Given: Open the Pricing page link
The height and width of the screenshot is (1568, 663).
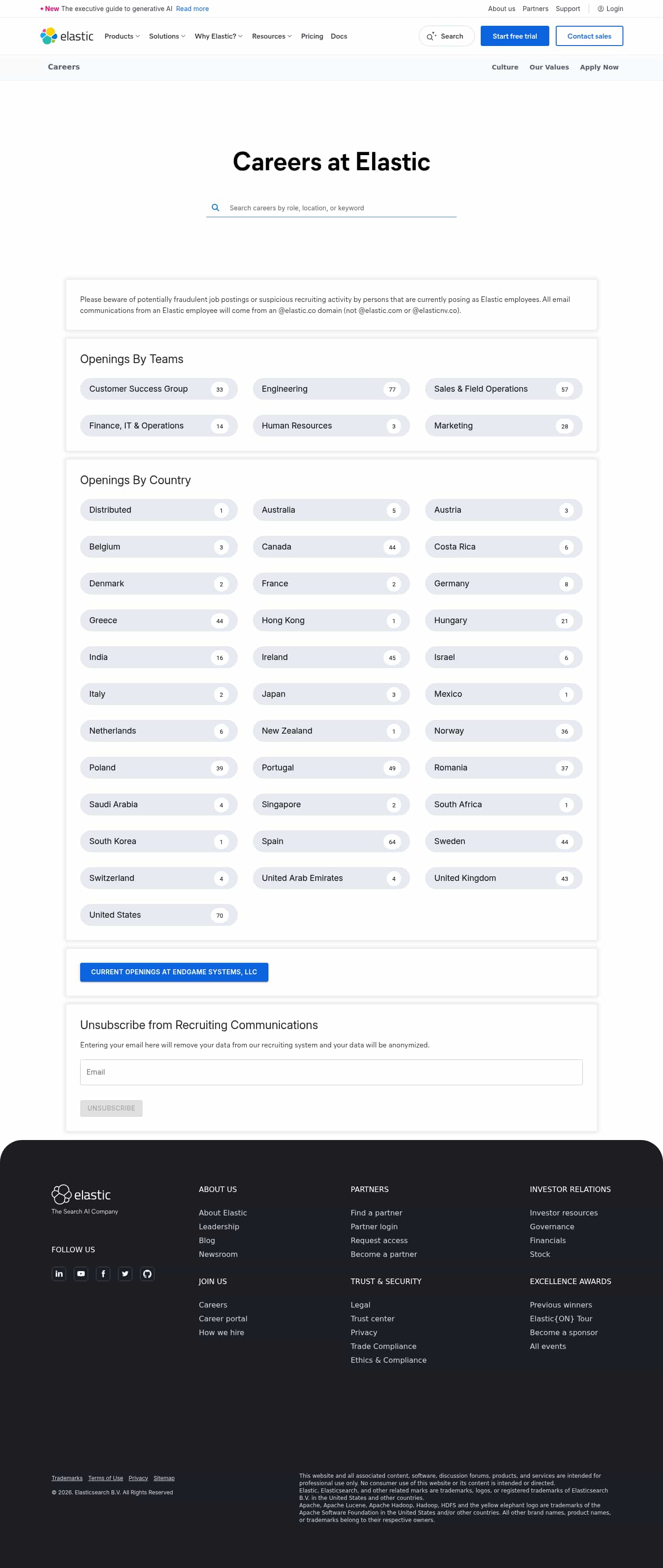Looking at the screenshot, I should (x=312, y=36).
